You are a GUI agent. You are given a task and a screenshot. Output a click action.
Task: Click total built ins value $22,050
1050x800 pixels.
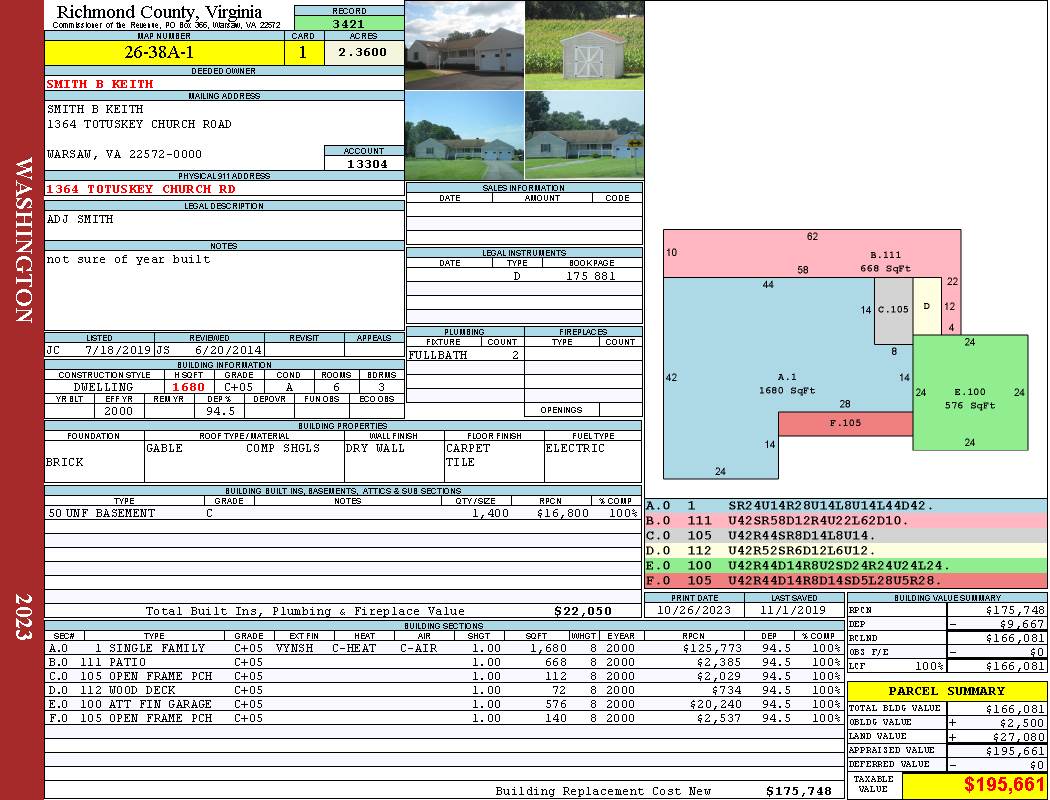583,611
